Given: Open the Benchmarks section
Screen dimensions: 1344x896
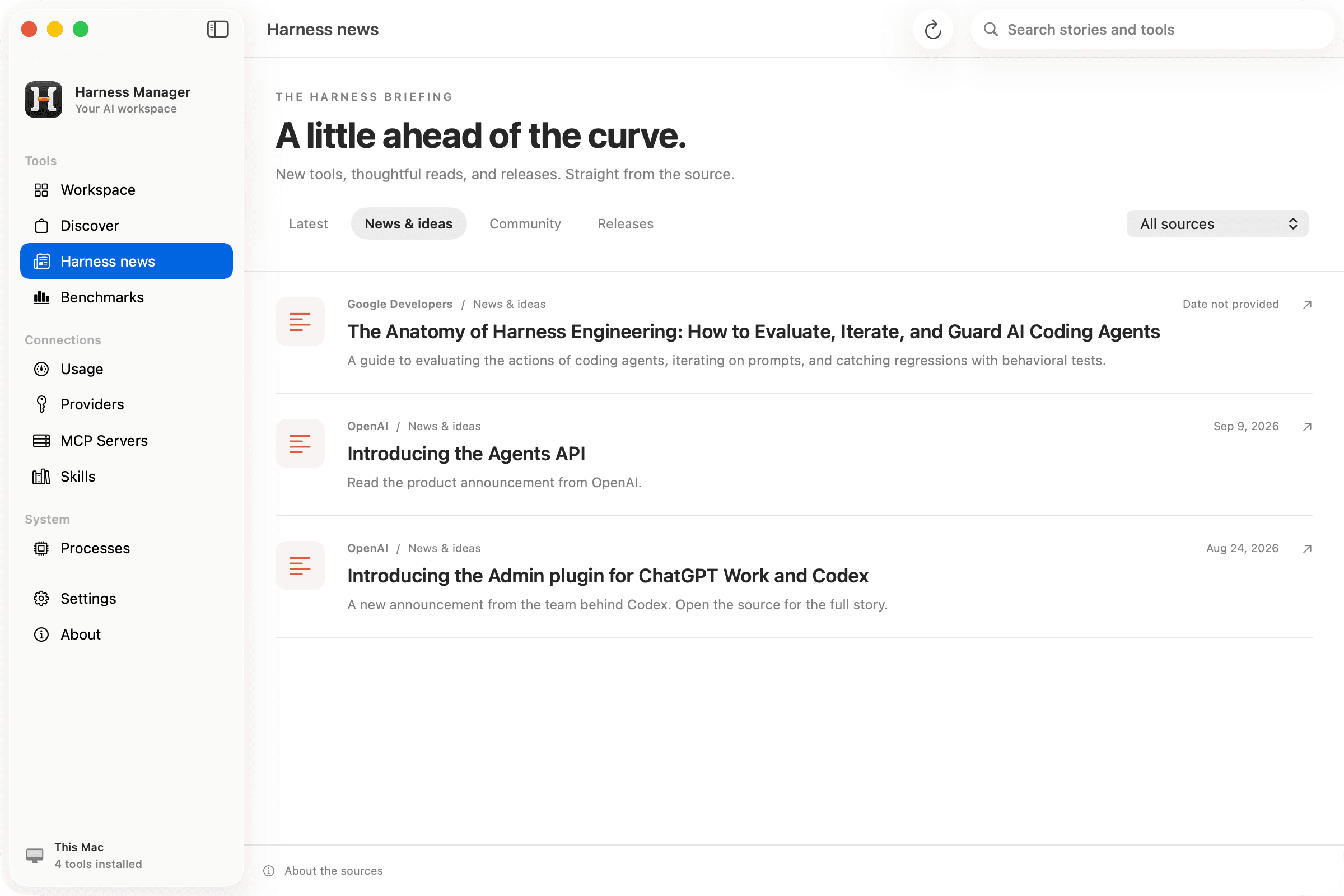Looking at the screenshot, I should 127,297.
